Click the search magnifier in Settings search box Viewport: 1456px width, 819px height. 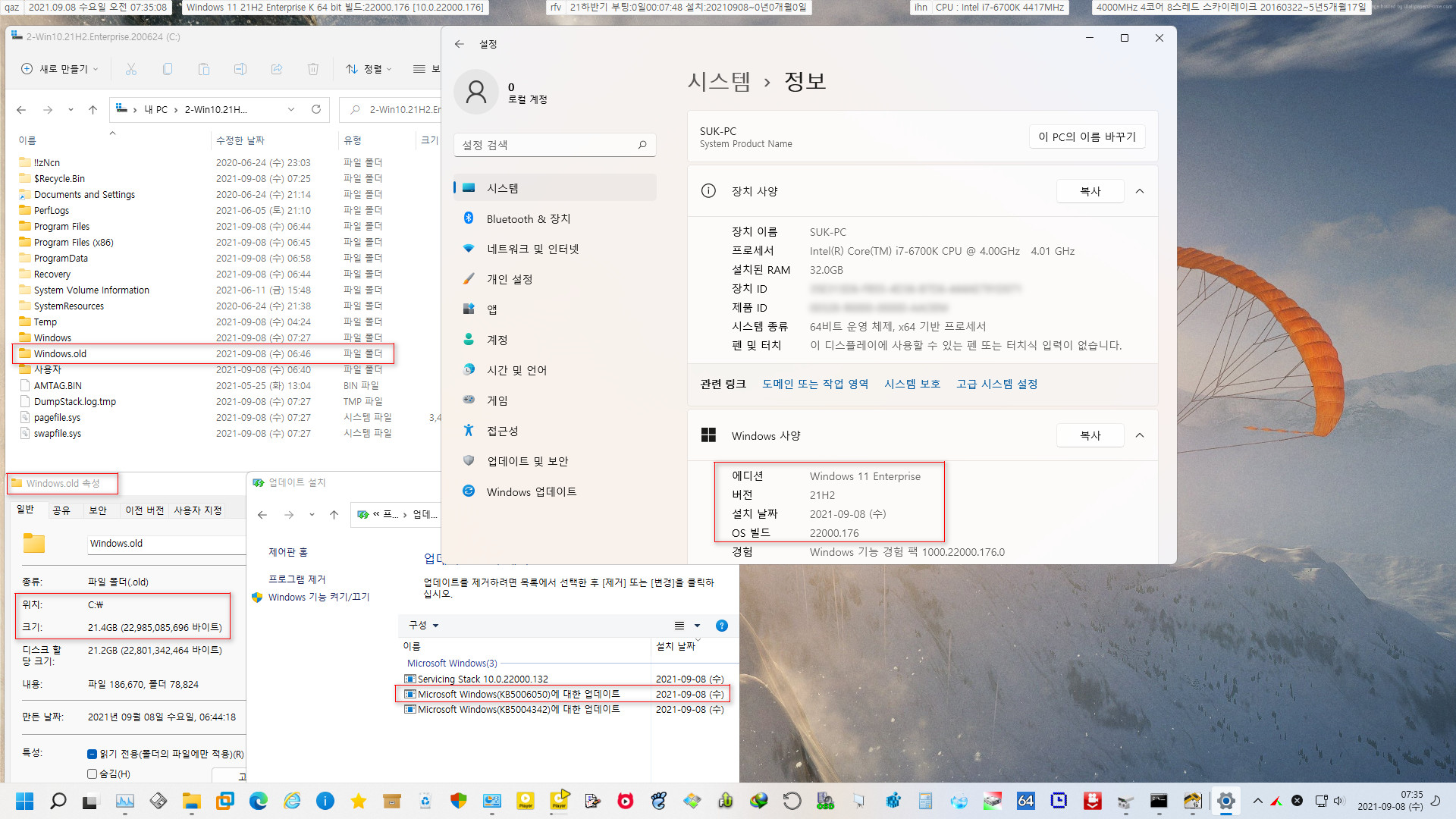click(642, 145)
